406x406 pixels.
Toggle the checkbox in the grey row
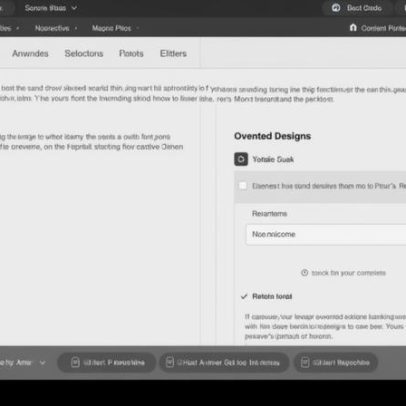point(243,186)
